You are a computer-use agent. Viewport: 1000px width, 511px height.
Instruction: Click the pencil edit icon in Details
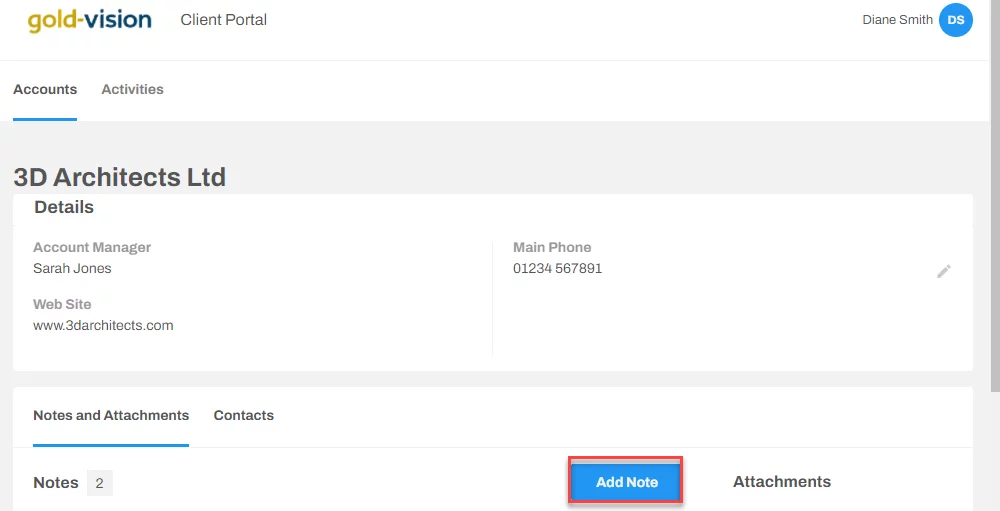point(944,271)
